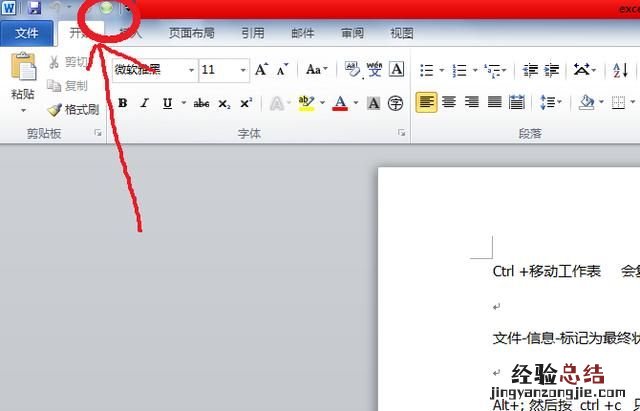Sort text with the A-Z icon
Viewport: 640px width, 411px height.
click(620, 70)
